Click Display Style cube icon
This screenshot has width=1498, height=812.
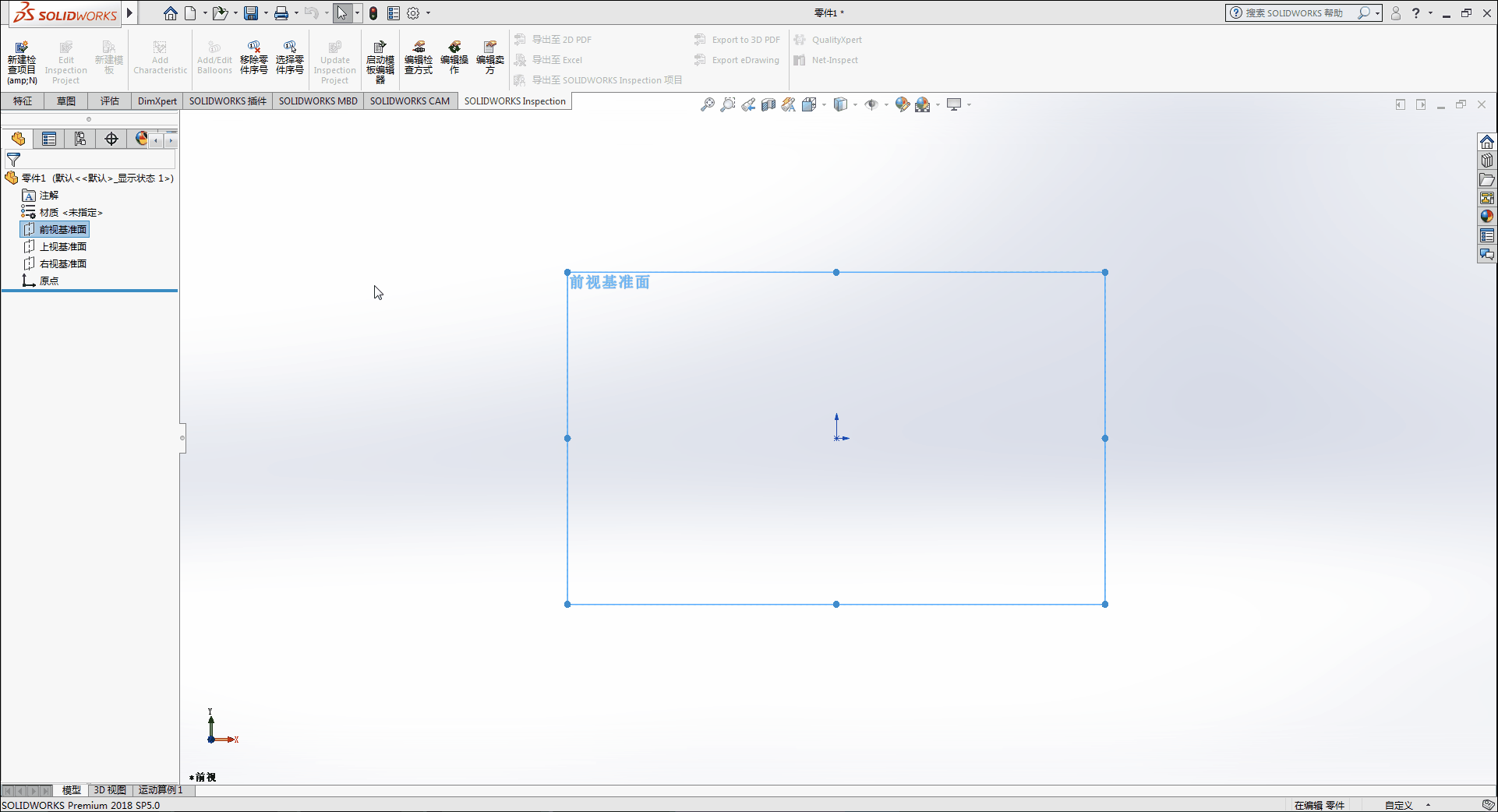pyautogui.click(x=840, y=104)
